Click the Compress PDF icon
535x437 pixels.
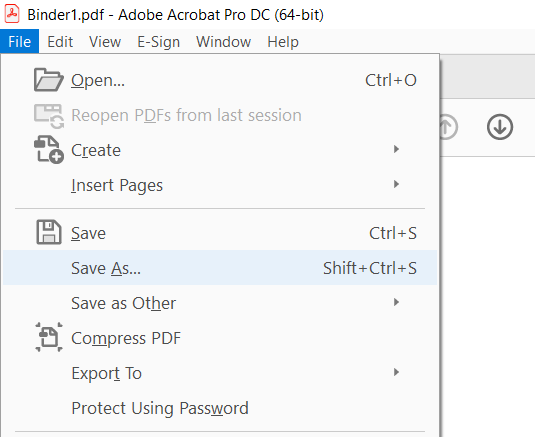click(x=49, y=337)
